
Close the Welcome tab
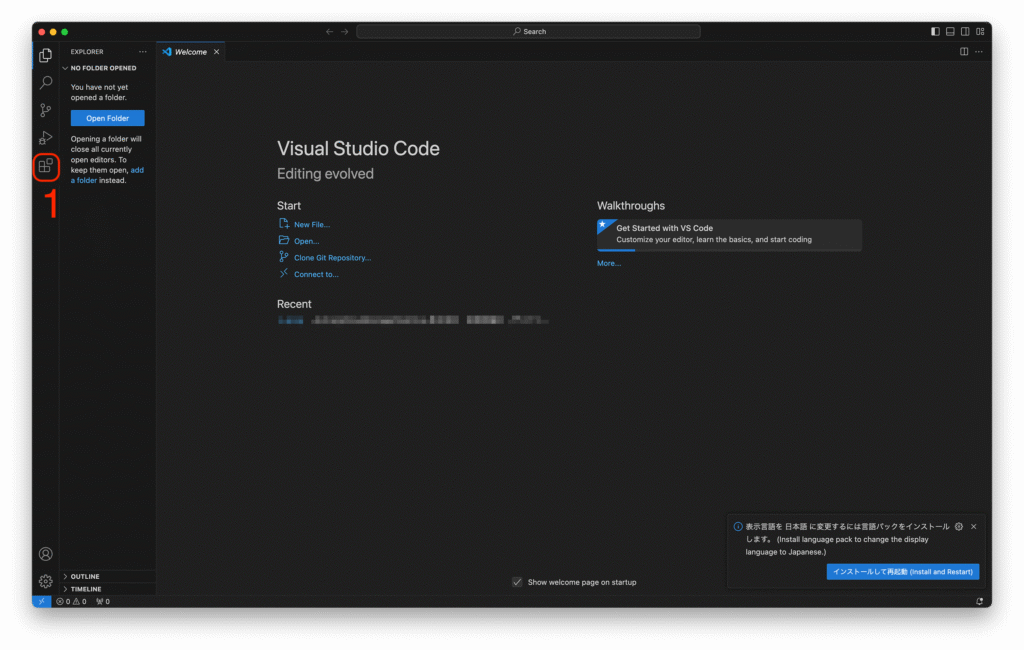tap(217, 52)
